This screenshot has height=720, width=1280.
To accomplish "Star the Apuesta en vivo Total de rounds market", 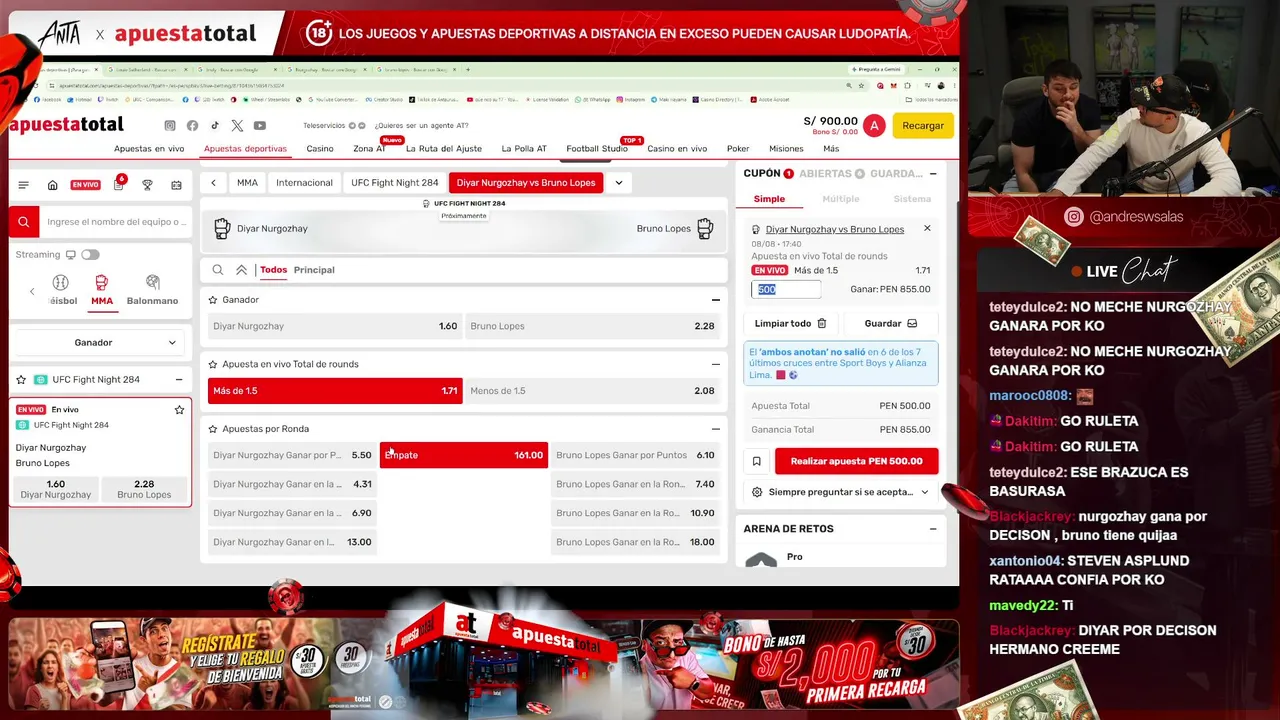I will (x=213, y=364).
